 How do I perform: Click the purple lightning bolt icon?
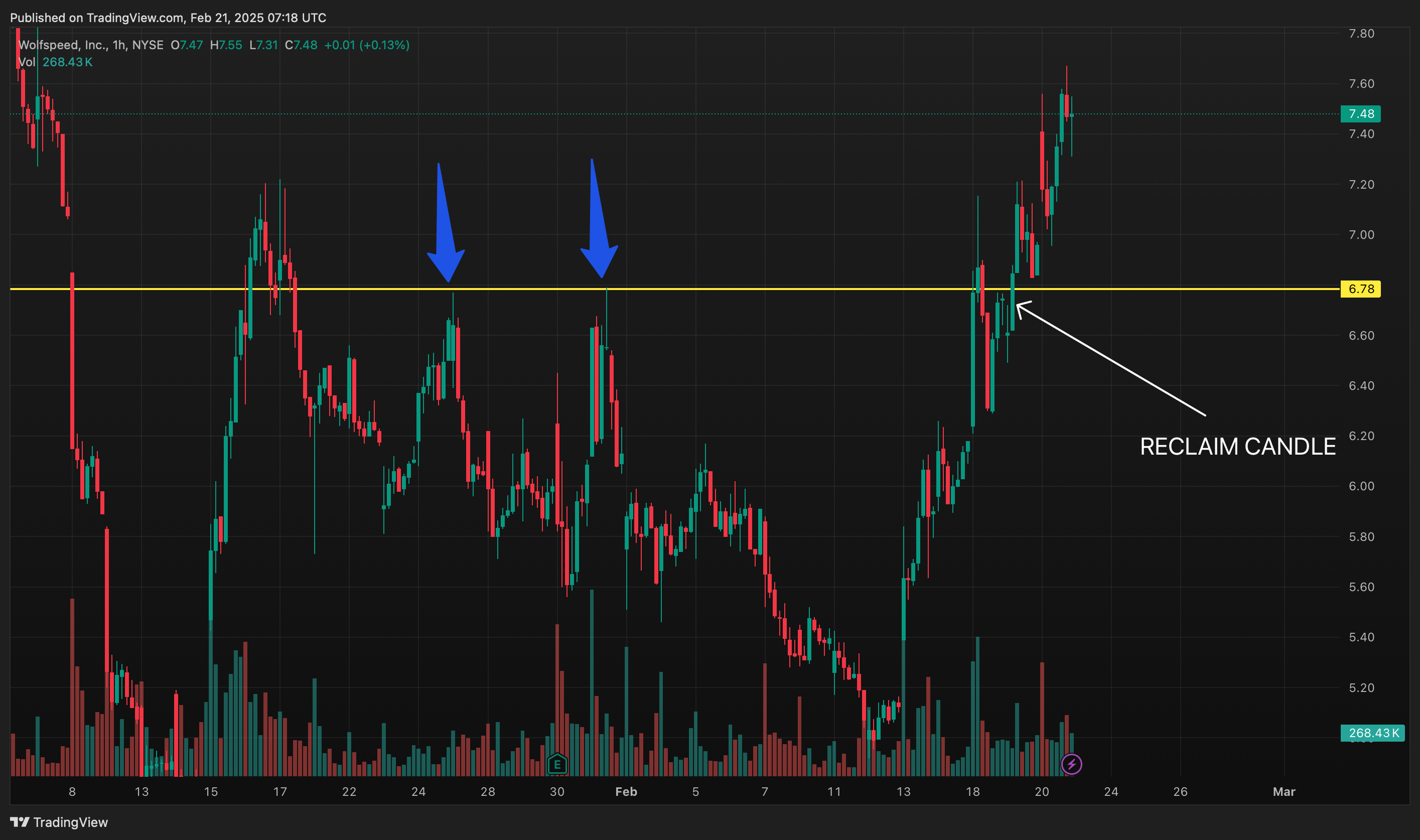(x=1071, y=765)
